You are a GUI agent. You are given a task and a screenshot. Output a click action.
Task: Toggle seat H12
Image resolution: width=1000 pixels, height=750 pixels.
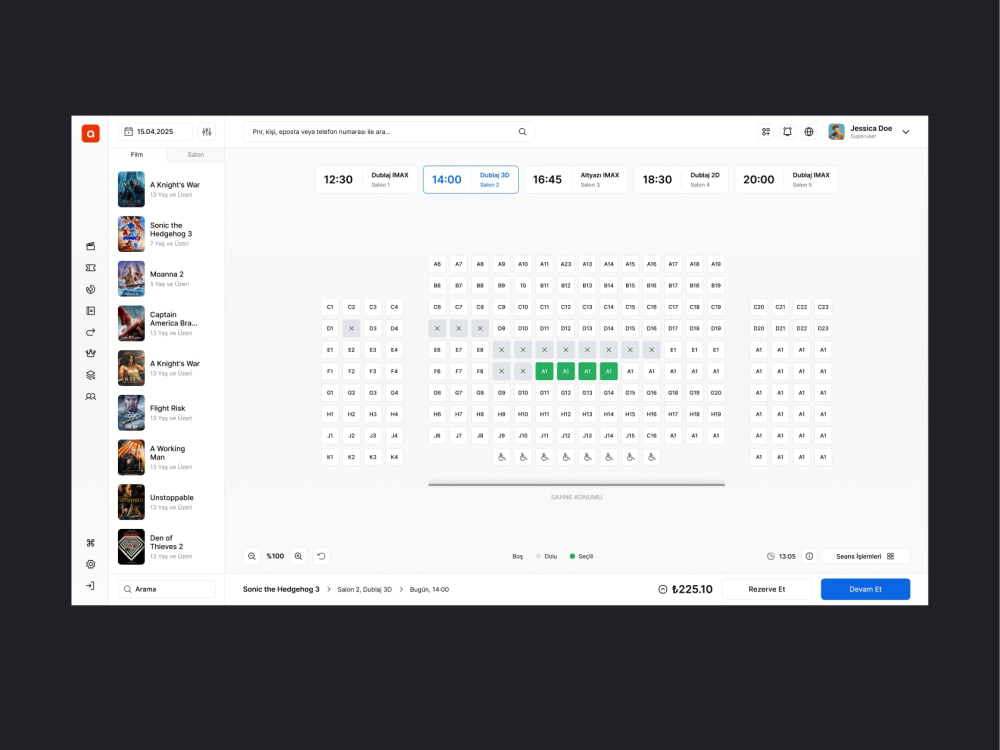tap(566, 414)
